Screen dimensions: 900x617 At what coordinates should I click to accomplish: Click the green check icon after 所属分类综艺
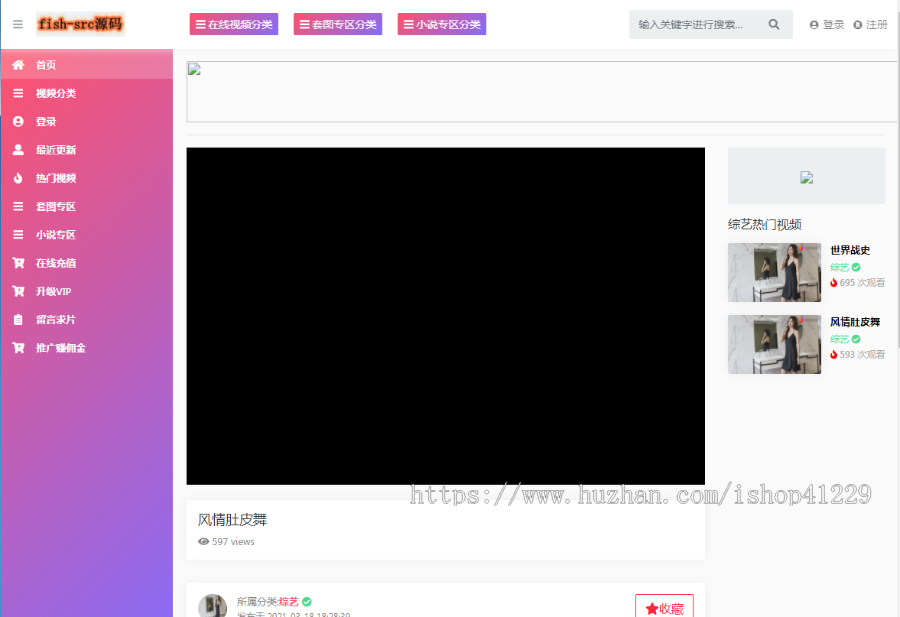tap(307, 602)
